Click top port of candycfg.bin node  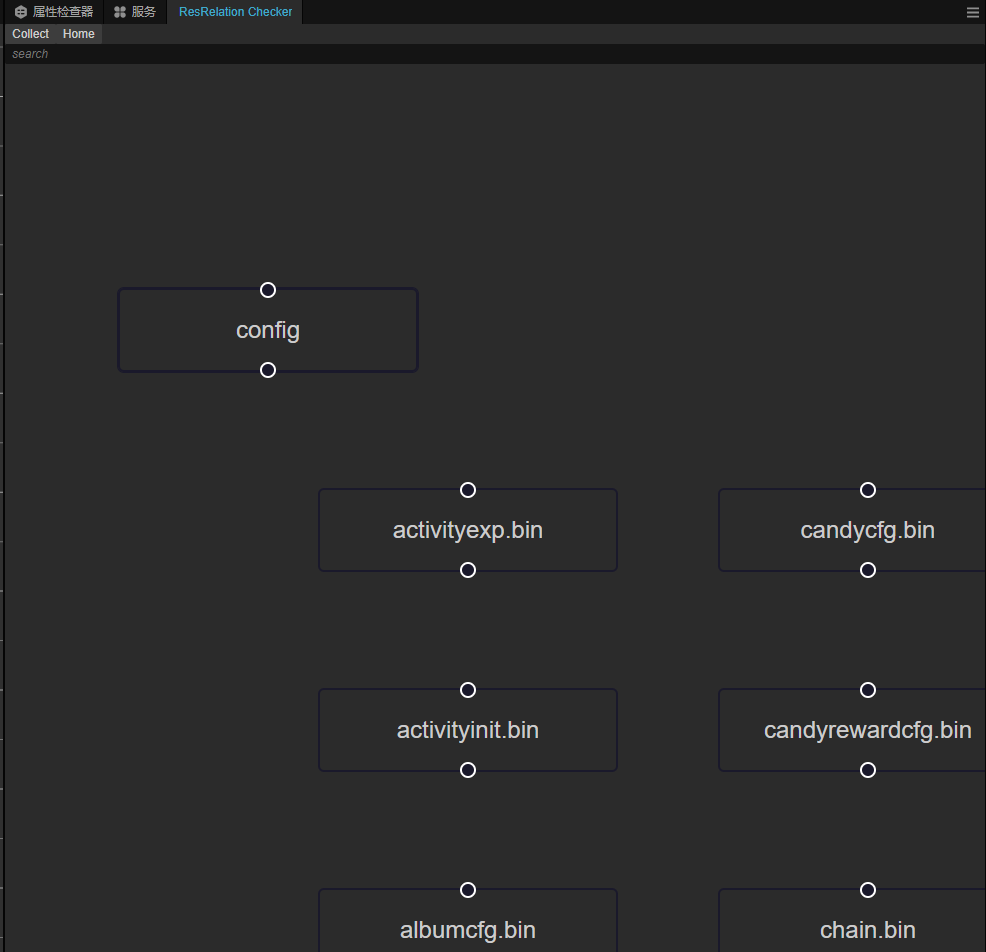tap(868, 490)
